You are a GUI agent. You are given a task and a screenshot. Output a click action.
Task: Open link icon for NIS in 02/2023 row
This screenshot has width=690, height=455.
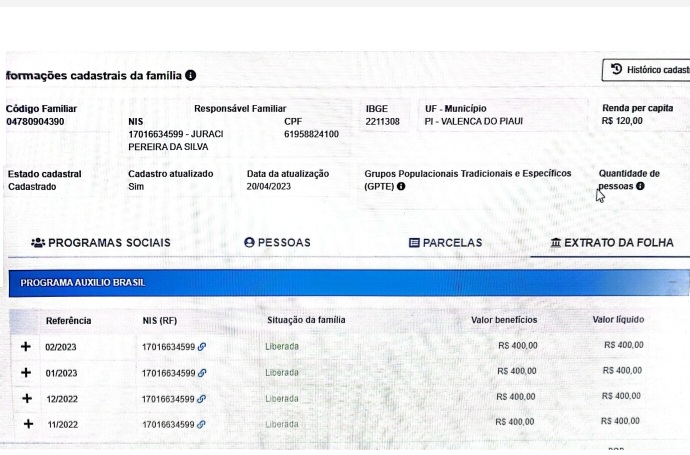pyautogui.click(x=202, y=347)
